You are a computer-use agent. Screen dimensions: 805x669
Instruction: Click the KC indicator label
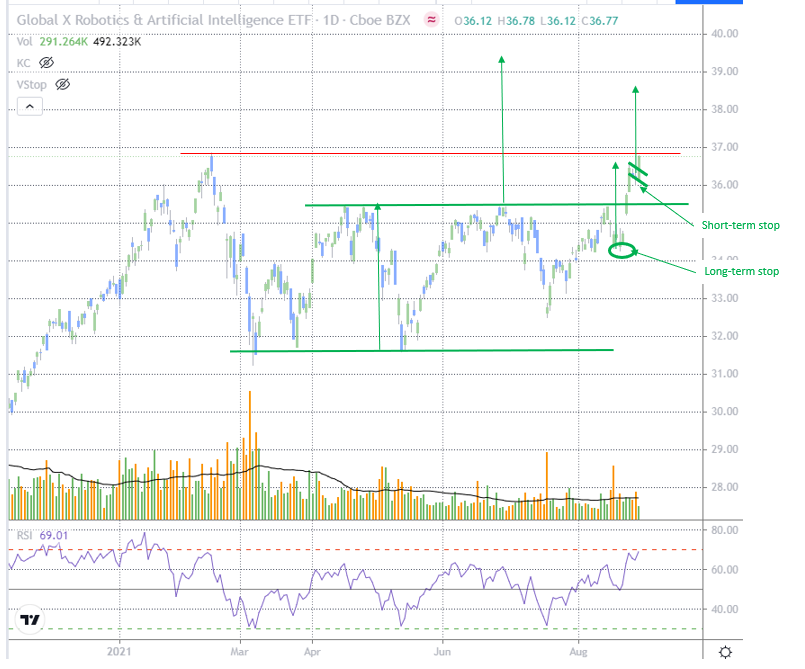pyautogui.click(x=24, y=63)
